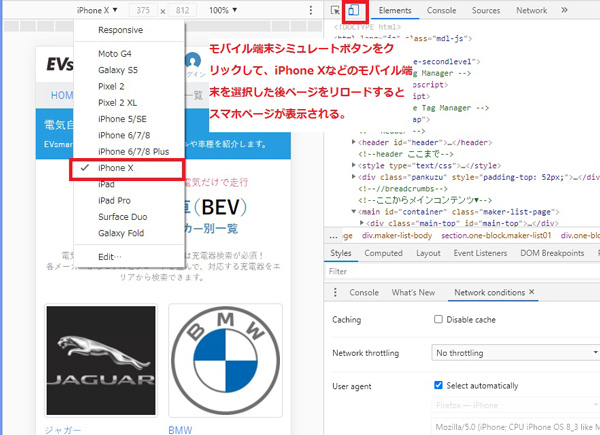600x435 pixels.
Task: Switch to the Elements tab
Action: click(395, 10)
